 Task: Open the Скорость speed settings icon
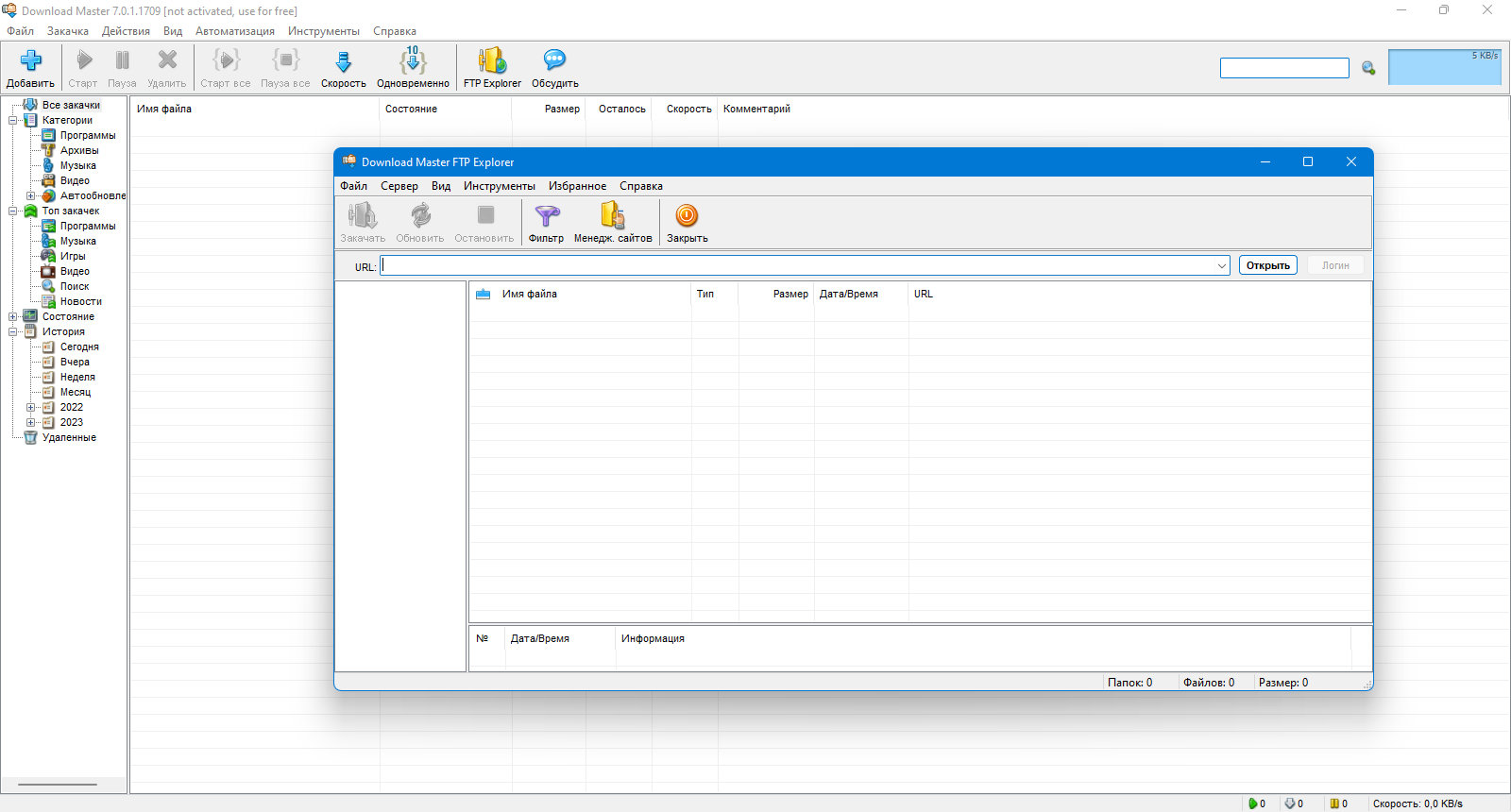click(x=344, y=61)
